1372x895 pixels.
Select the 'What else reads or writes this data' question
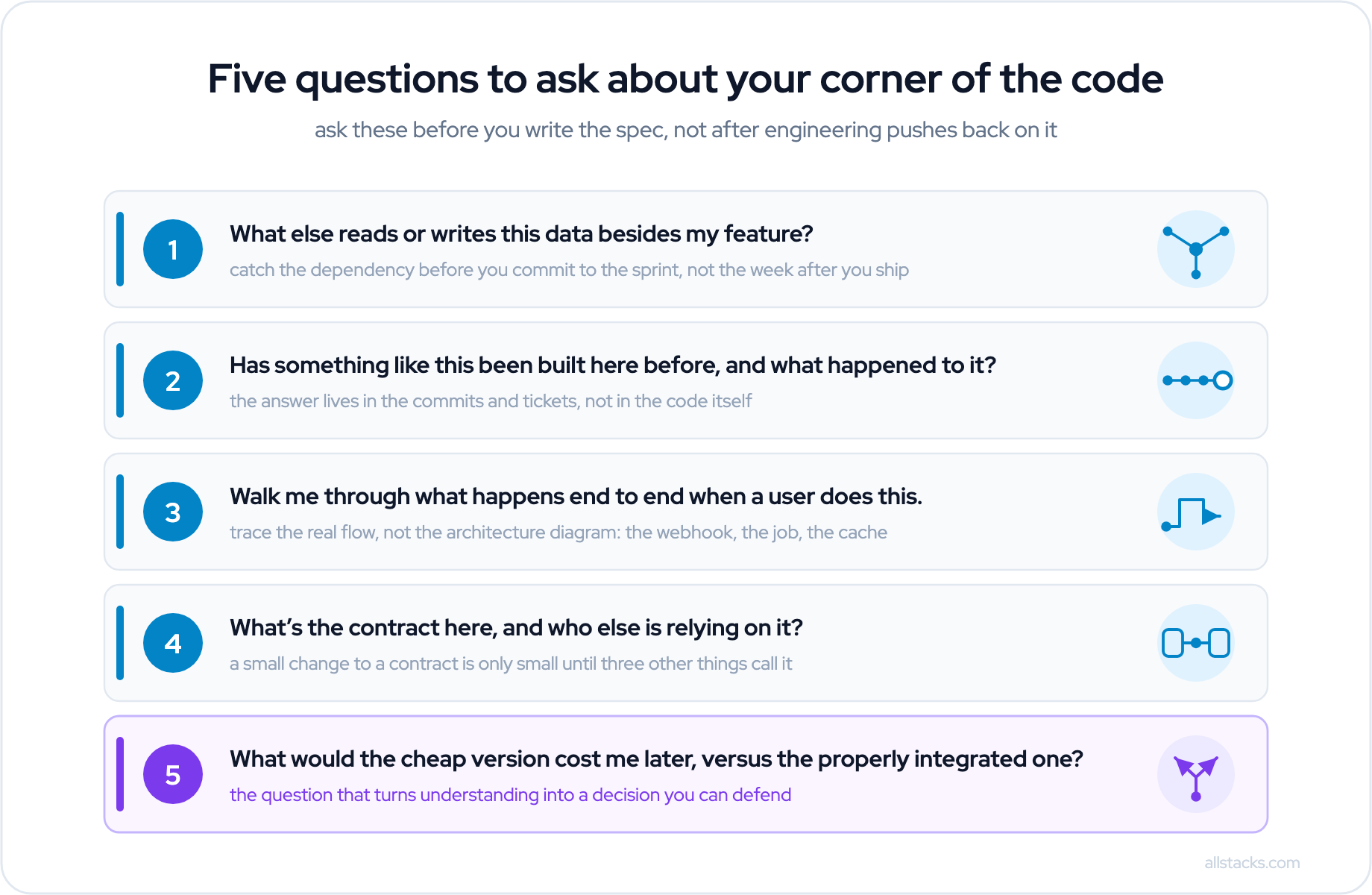coord(521,234)
